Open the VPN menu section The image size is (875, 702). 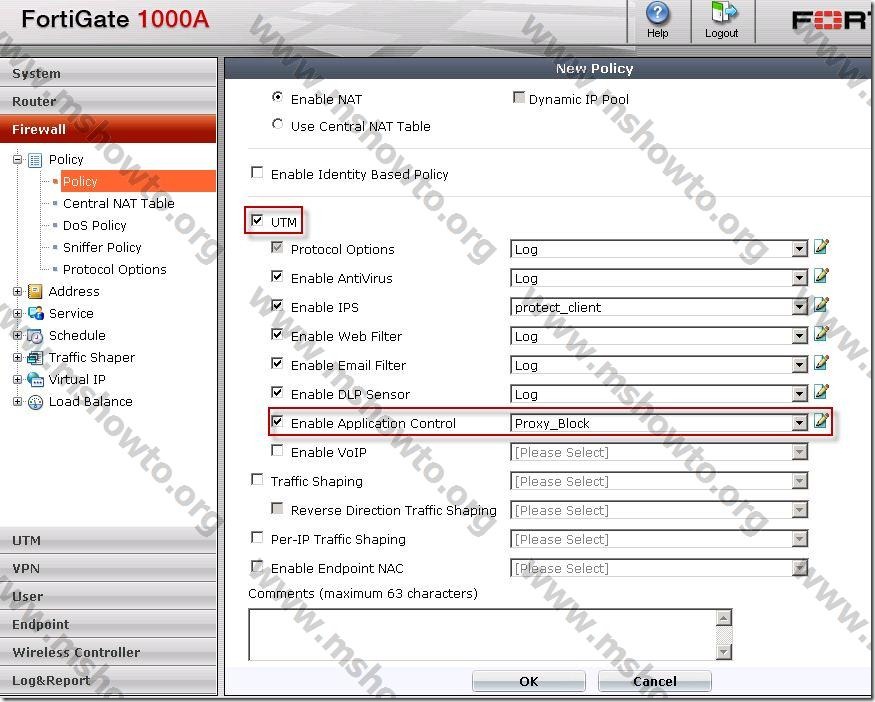(108, 568)
